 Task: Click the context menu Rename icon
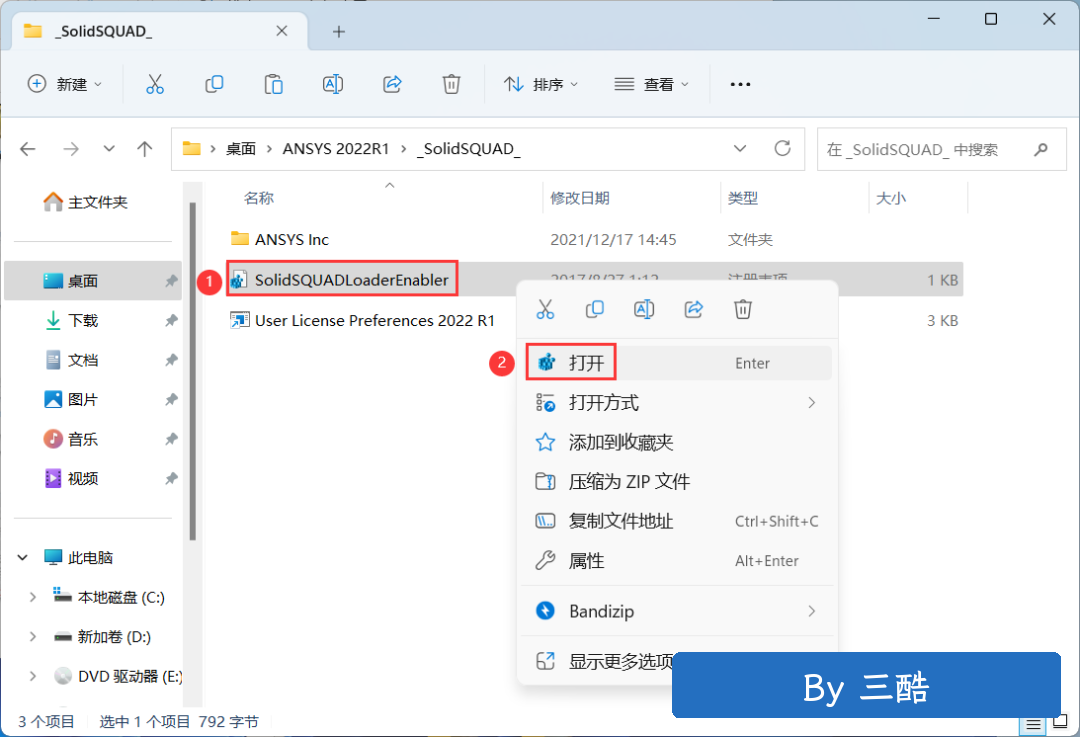click(x=644, y=309)
